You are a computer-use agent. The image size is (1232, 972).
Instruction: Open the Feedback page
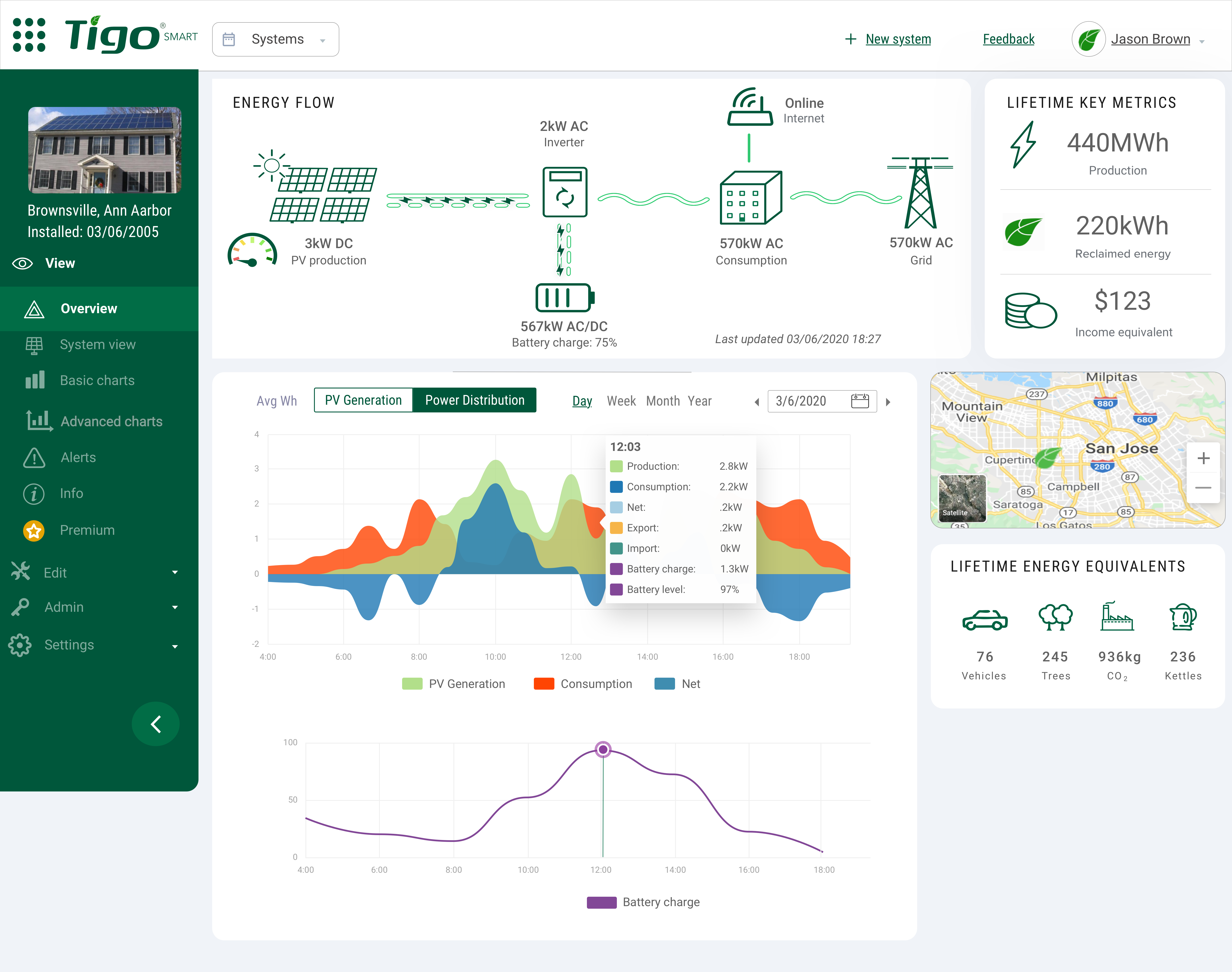pos(1008,39)
